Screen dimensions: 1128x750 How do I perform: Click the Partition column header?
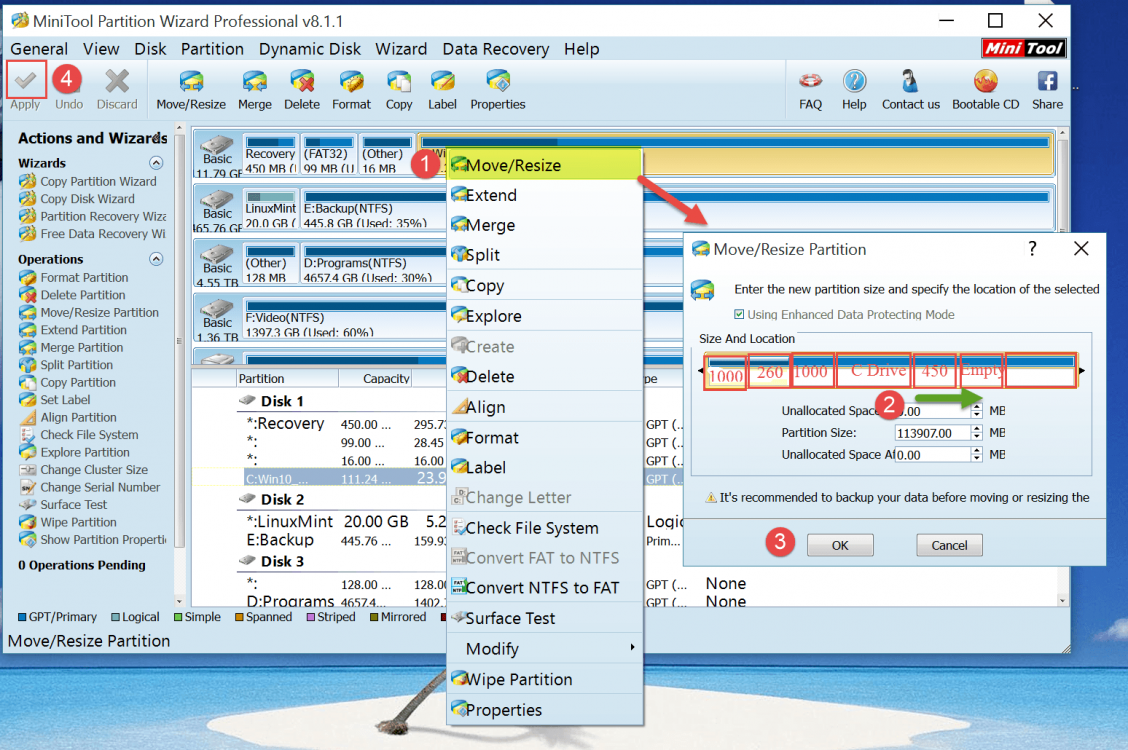pyautogui.click(x=288, y=378)
